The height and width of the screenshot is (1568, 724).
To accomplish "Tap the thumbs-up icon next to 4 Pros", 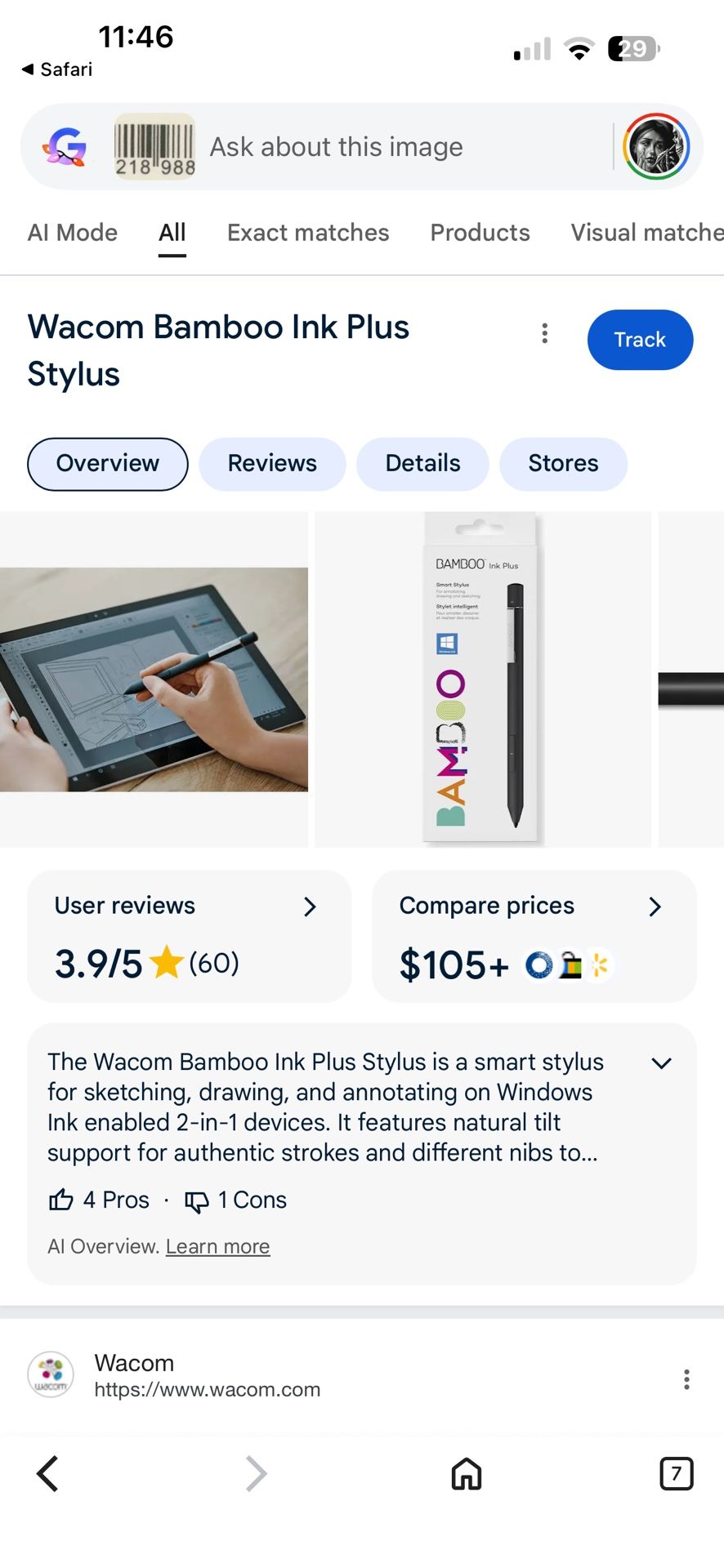I will pyautogui.click(x=62, y=1200).
